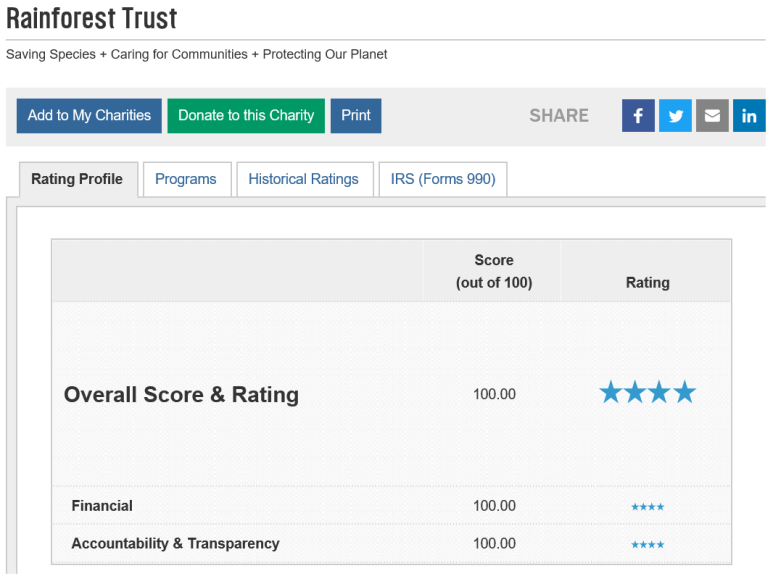
Task: Add Rainforest Trust to My Charities
Action: point(89,115)
